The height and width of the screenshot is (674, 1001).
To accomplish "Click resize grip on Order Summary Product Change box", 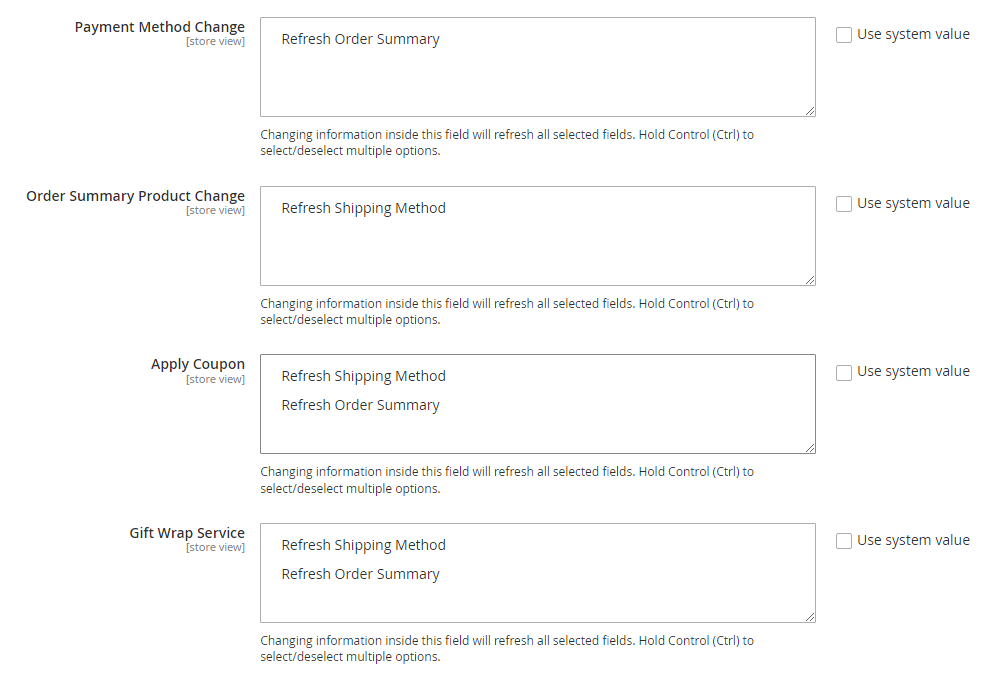I will click(810, 280).
